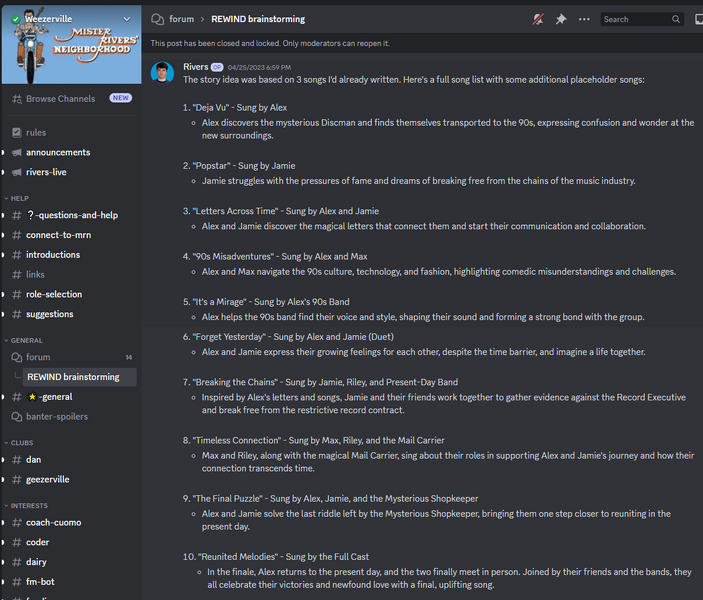Select REWIND brainstorming thread in sidebar
This screenshot has width=703, height=600.
coord(73,377)
